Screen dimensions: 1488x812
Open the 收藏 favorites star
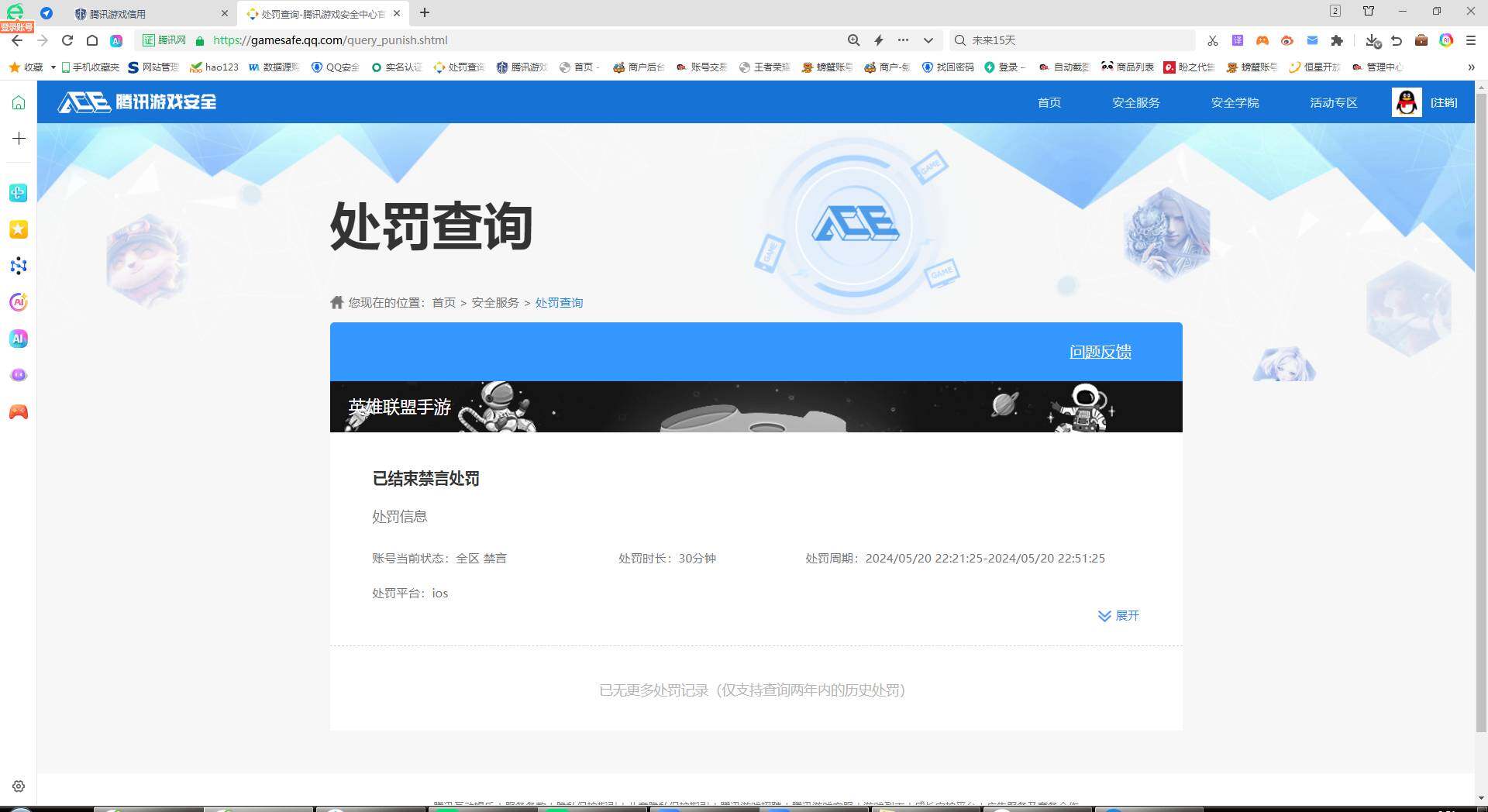tap(26, 67)
